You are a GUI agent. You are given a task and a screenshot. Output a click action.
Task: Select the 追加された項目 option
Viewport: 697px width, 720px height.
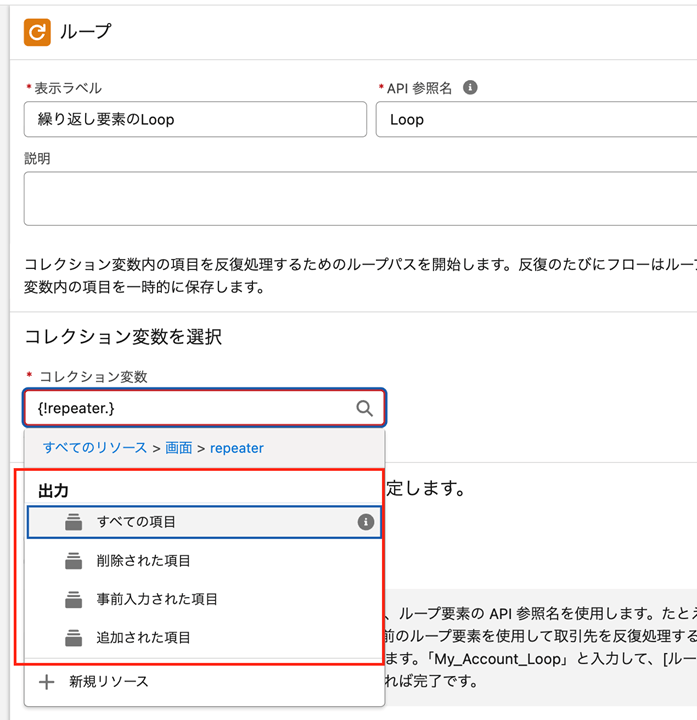point(143,637)
